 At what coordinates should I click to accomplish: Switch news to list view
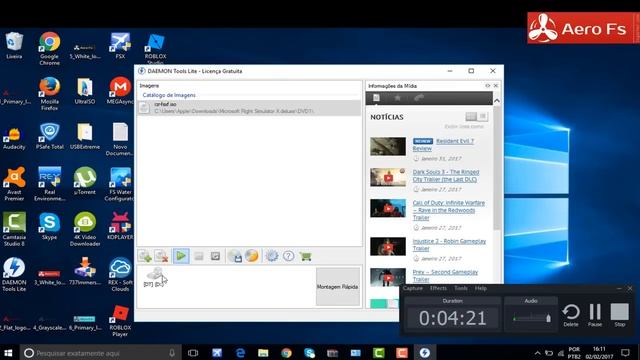(x=482, y=116)
